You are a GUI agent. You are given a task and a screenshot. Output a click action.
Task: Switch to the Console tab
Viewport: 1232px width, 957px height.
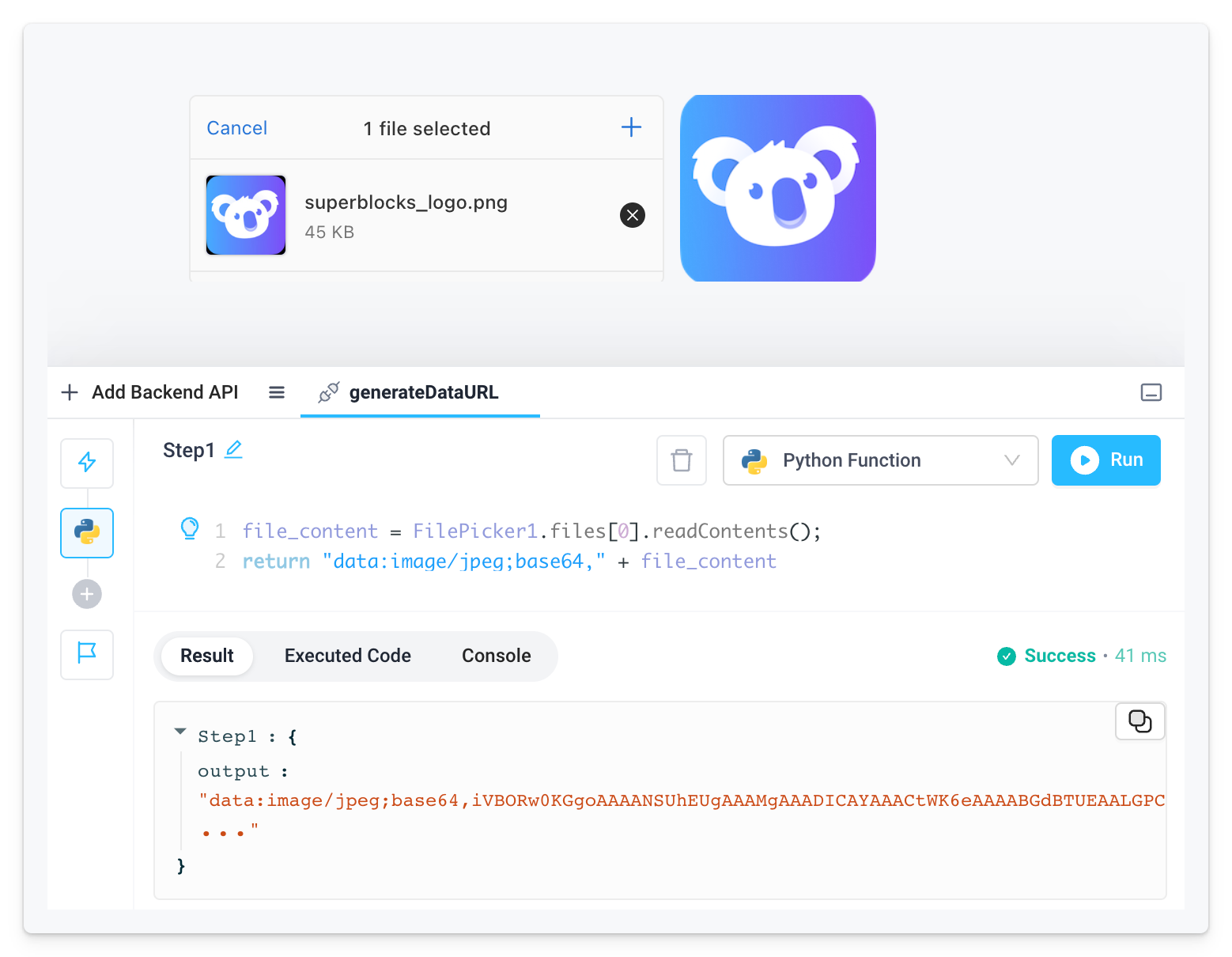(x=497, y=656)
